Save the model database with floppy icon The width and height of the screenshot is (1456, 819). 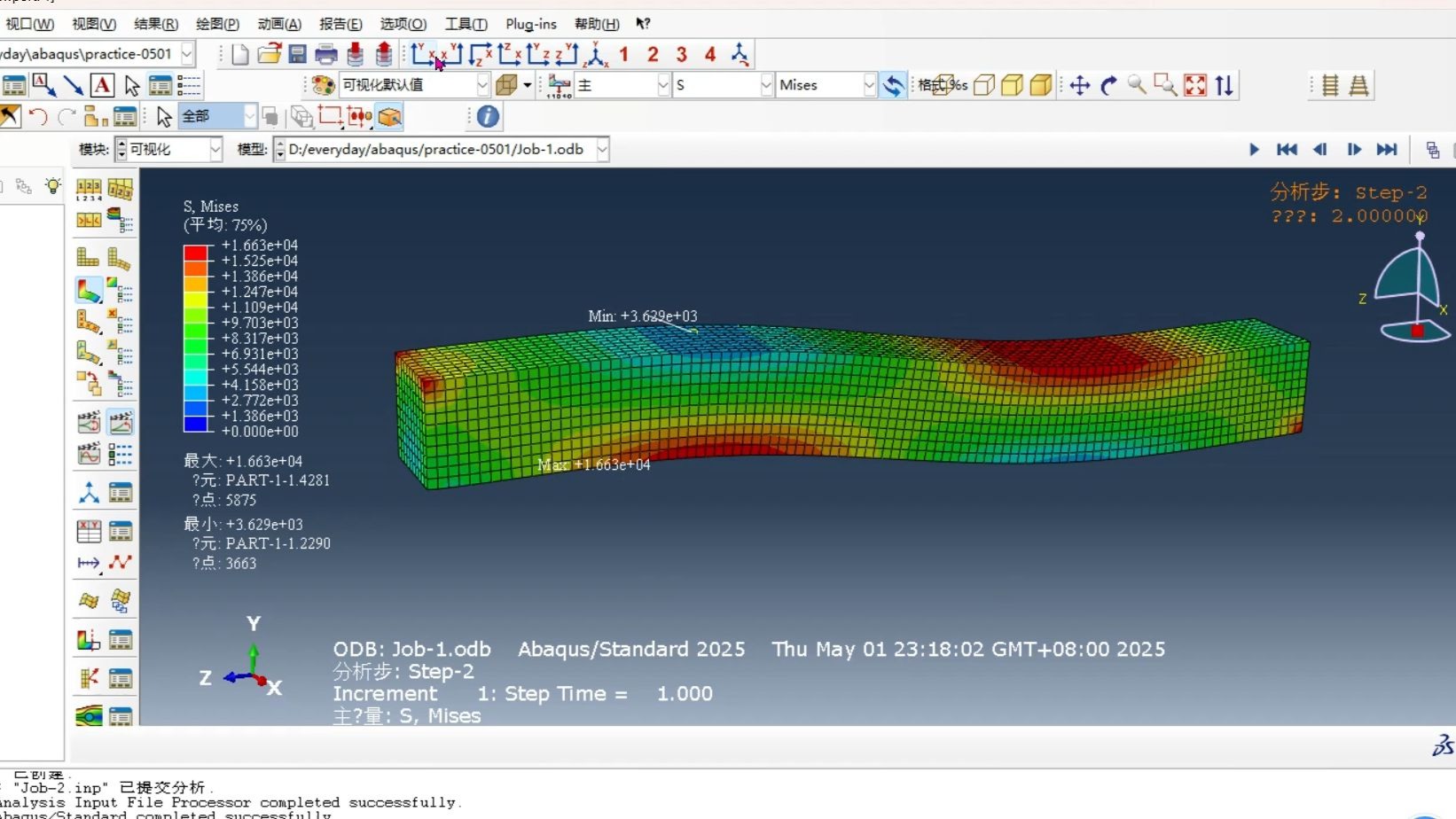(x=298, y=55)
